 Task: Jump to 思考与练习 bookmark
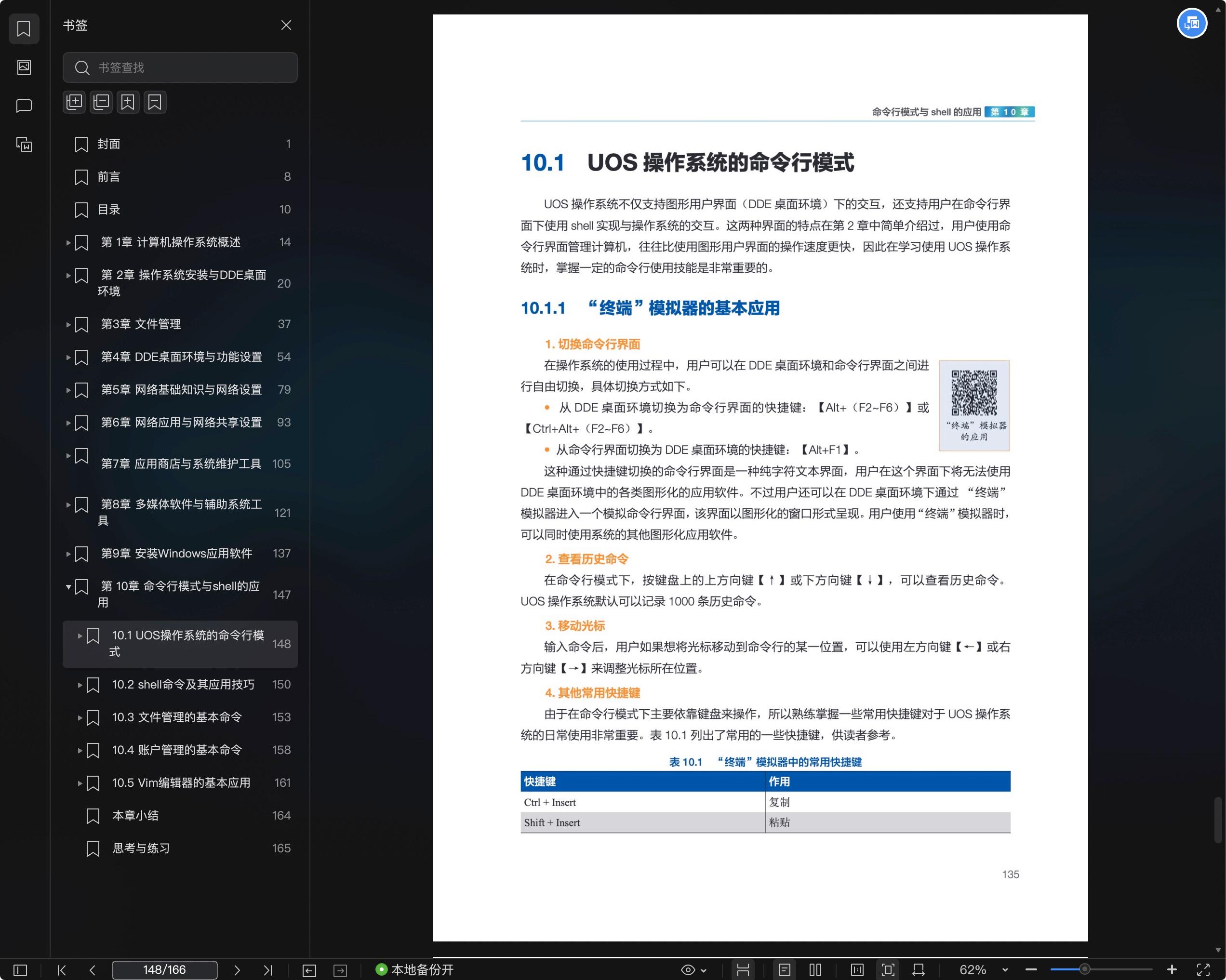click(x=180, y=848)
